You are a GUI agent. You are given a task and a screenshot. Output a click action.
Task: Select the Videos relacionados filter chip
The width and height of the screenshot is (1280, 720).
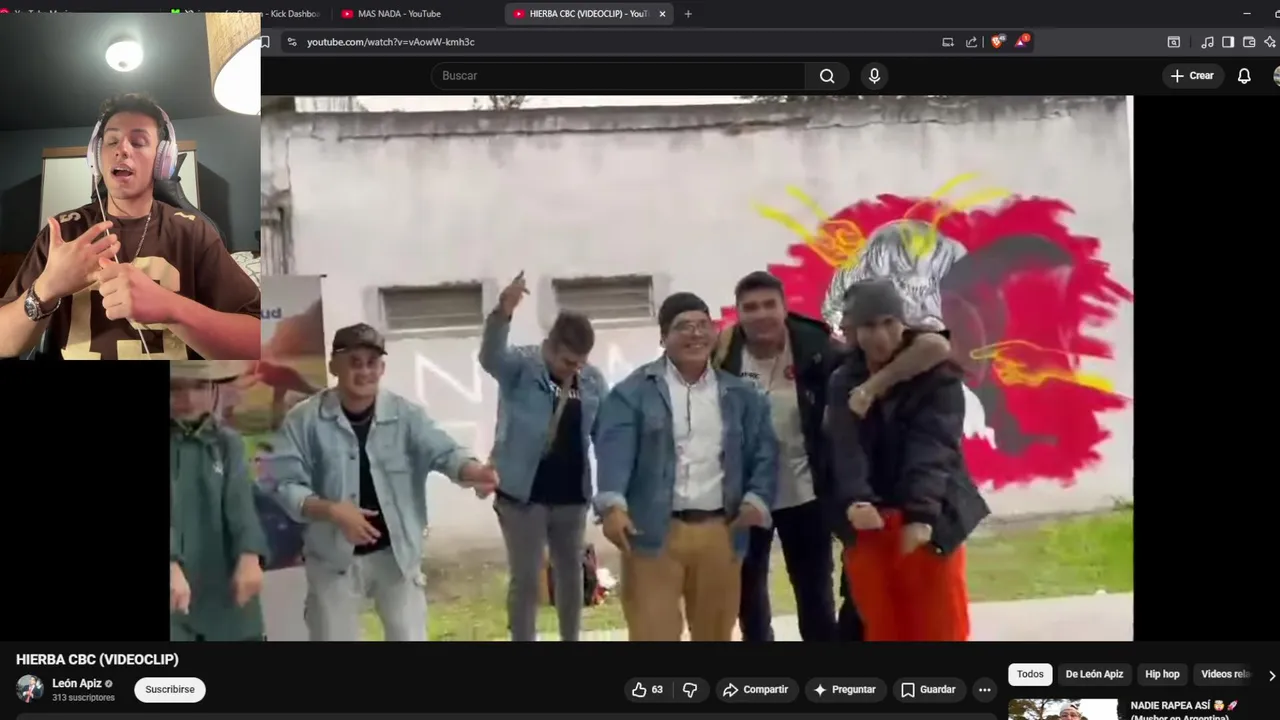tap(1225, 675)
